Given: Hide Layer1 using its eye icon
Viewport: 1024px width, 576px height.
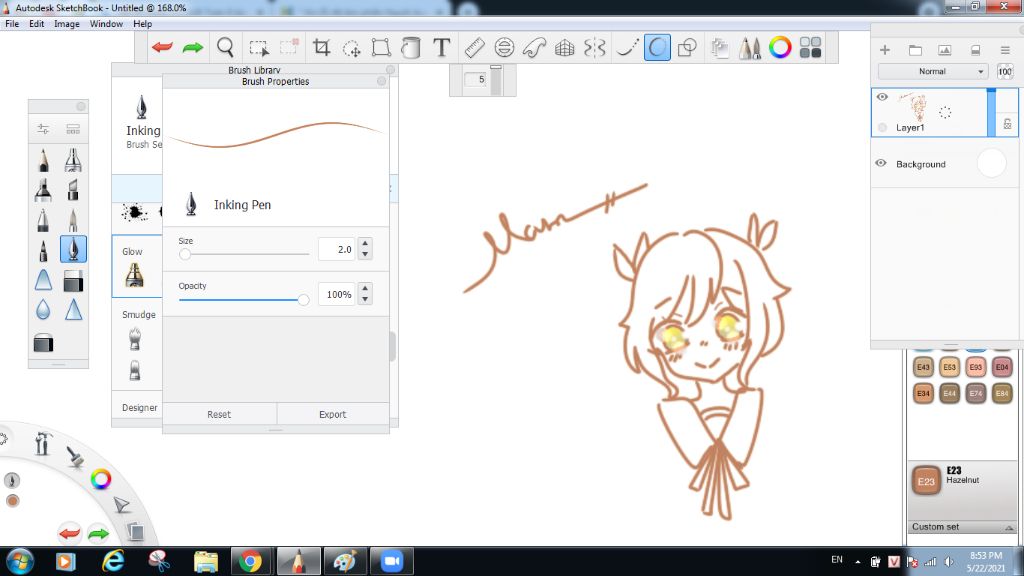Looking at the screenshot, I should tap(882, 97).
